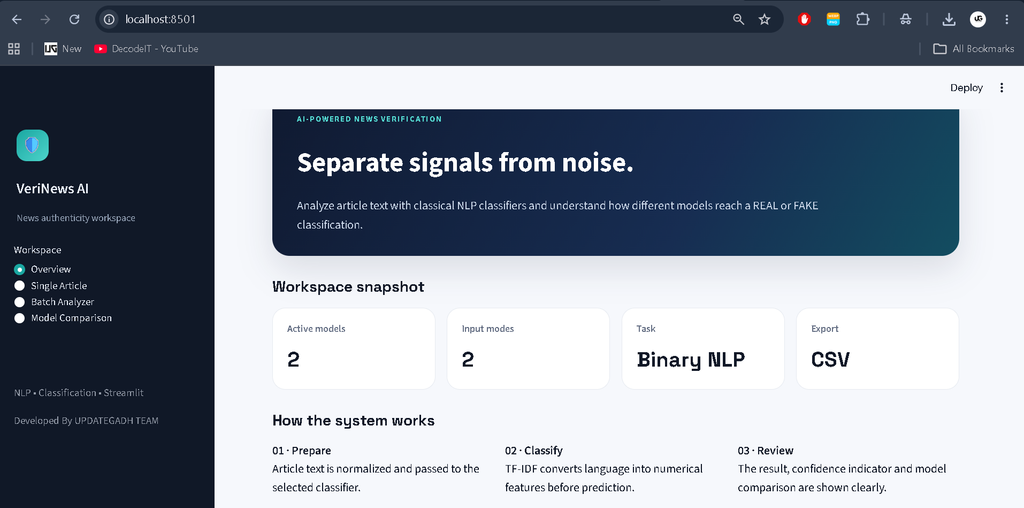1024x508 pixels.
Task: Open the Streamlit app options menu
Action: pos(1002,87)
